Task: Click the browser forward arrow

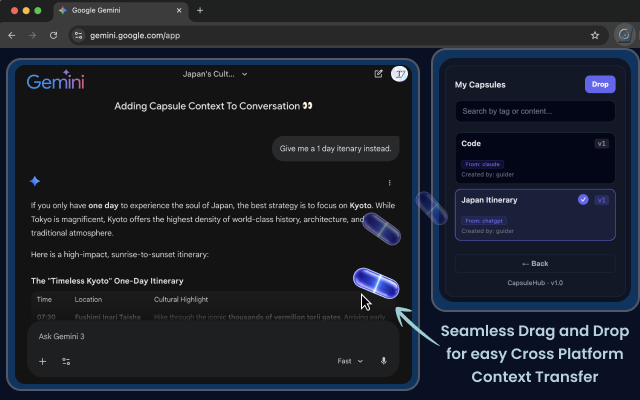Action: [32, 36]
